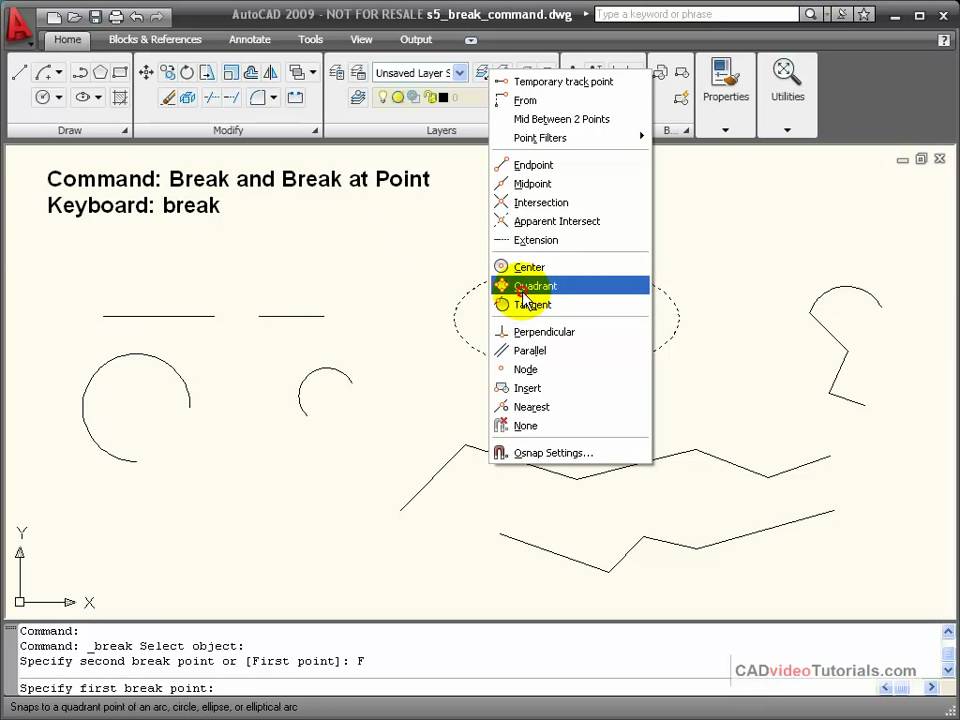Open the Point Filters submenu

pyautogui.click(x=570, y=138)
